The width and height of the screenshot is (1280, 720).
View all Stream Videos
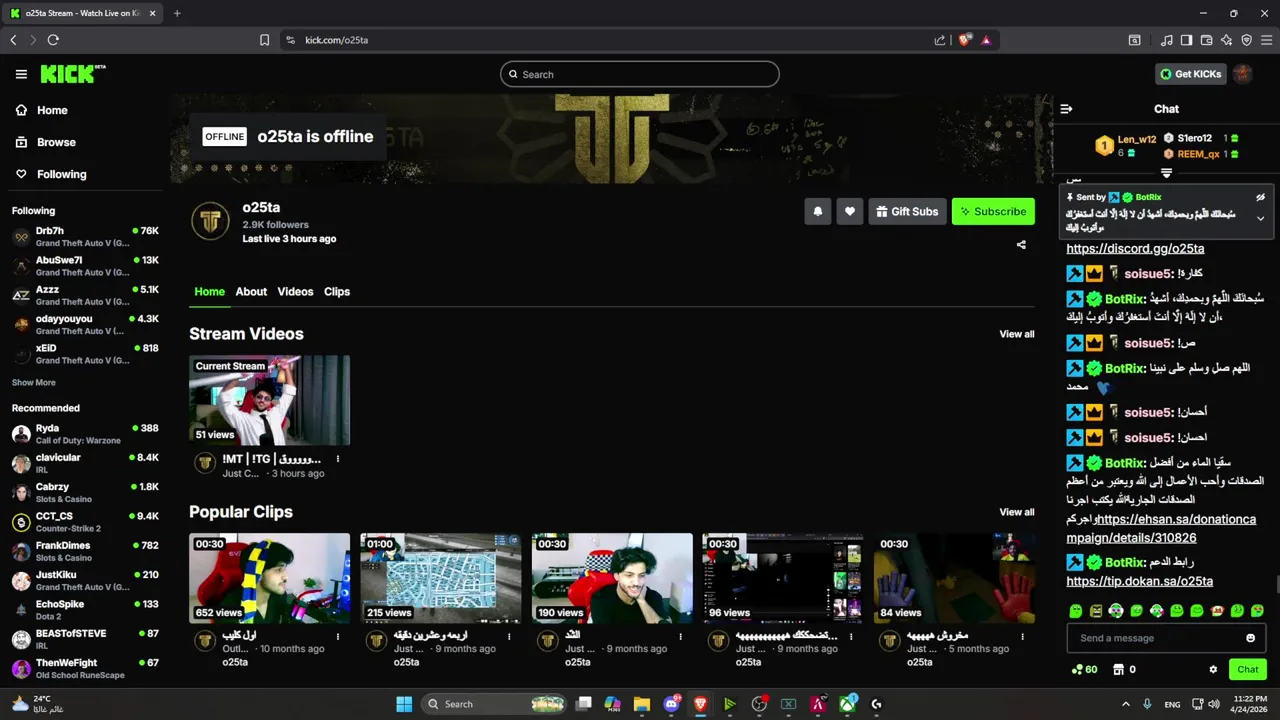coord(1017,334)
